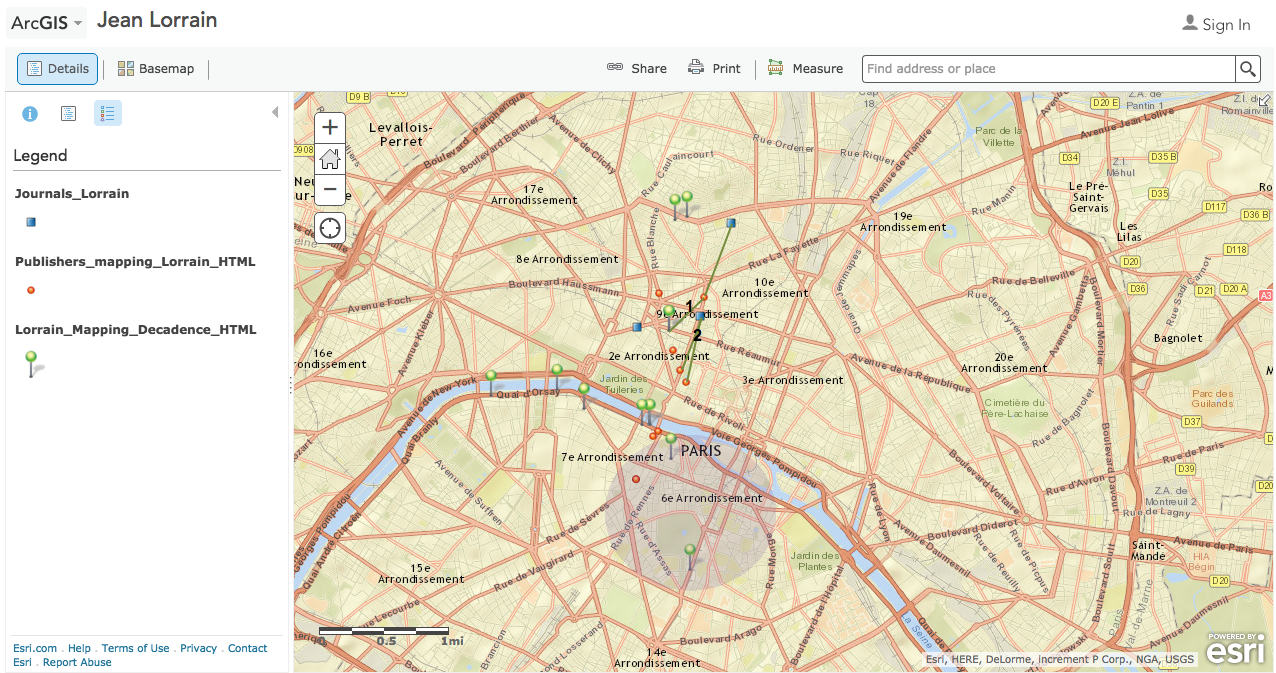Collapse the side panel arrow
Viewport: 1276px width, 673px height.
pyautogui.click(x=275, y=113)
